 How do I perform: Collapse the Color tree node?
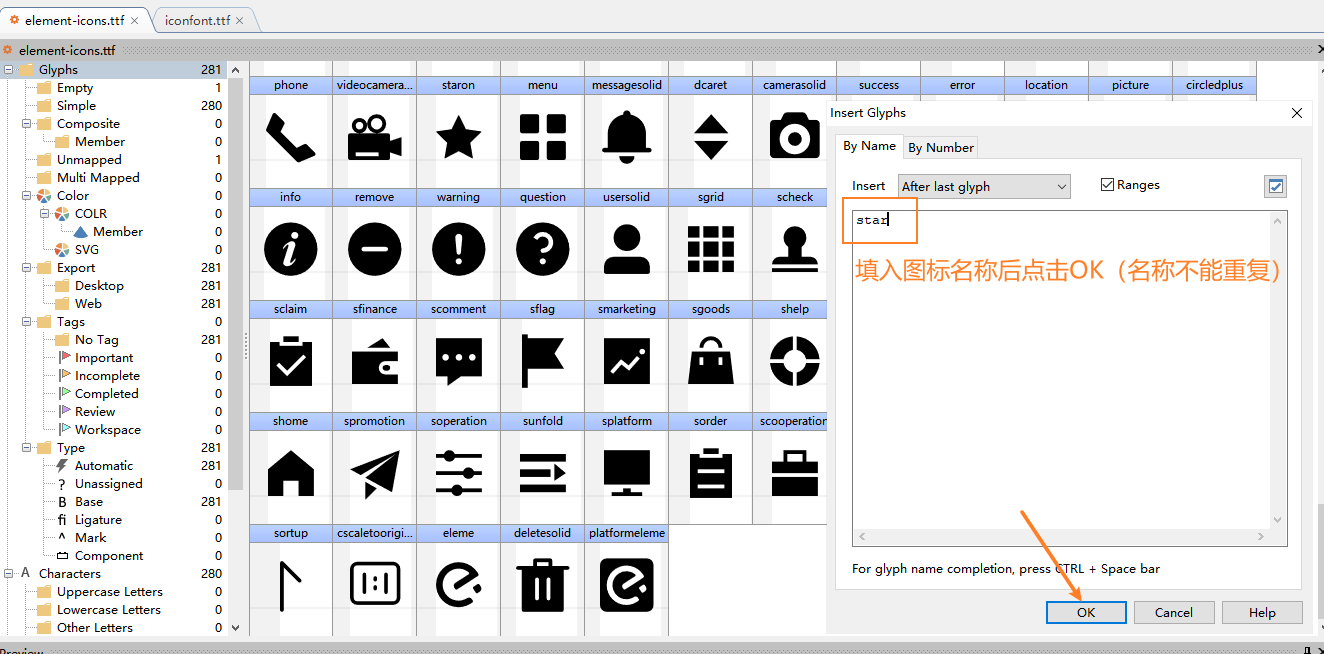pyautogui.click(x=27, y=196)
